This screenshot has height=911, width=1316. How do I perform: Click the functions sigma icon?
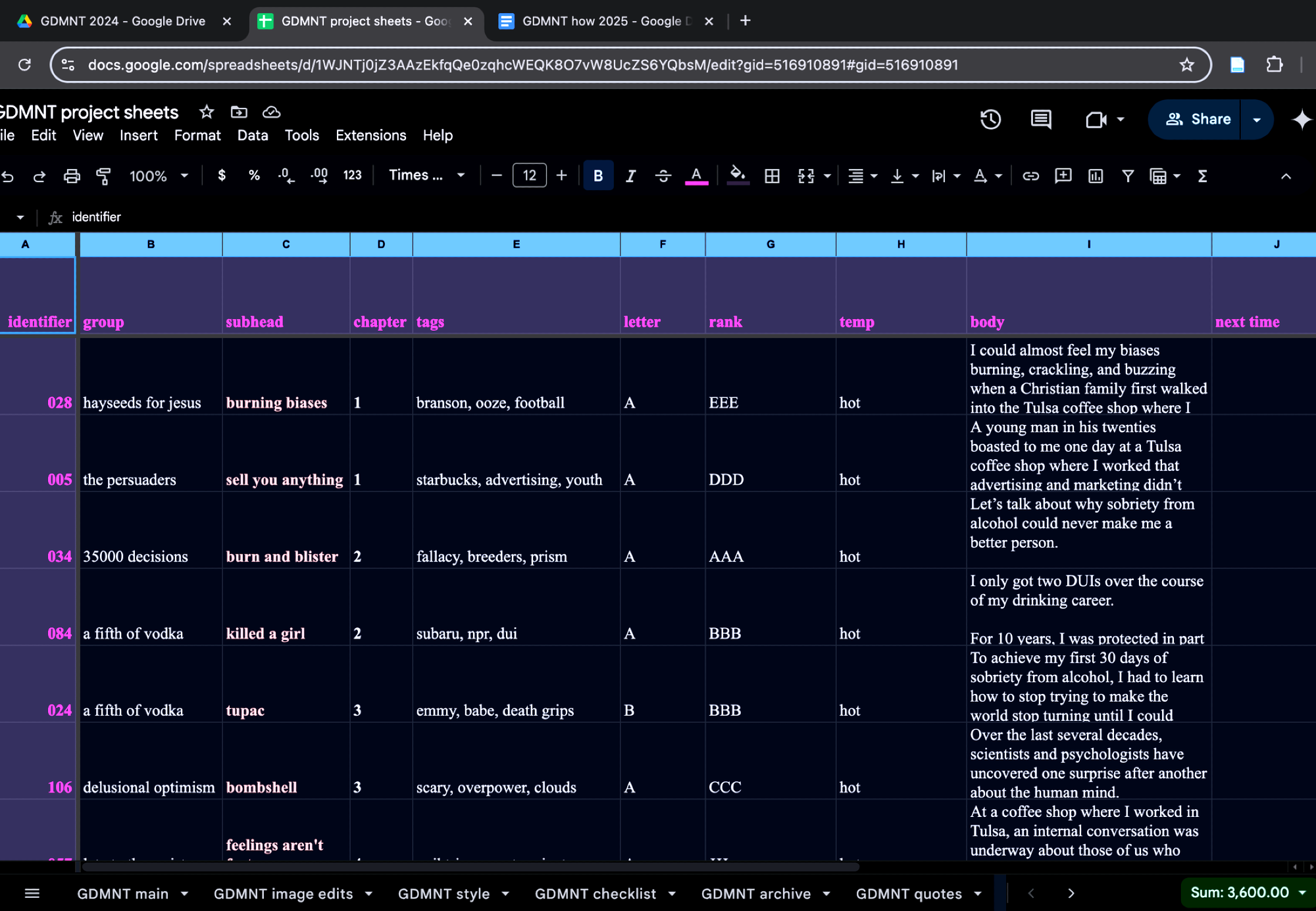pos(1202,176)
